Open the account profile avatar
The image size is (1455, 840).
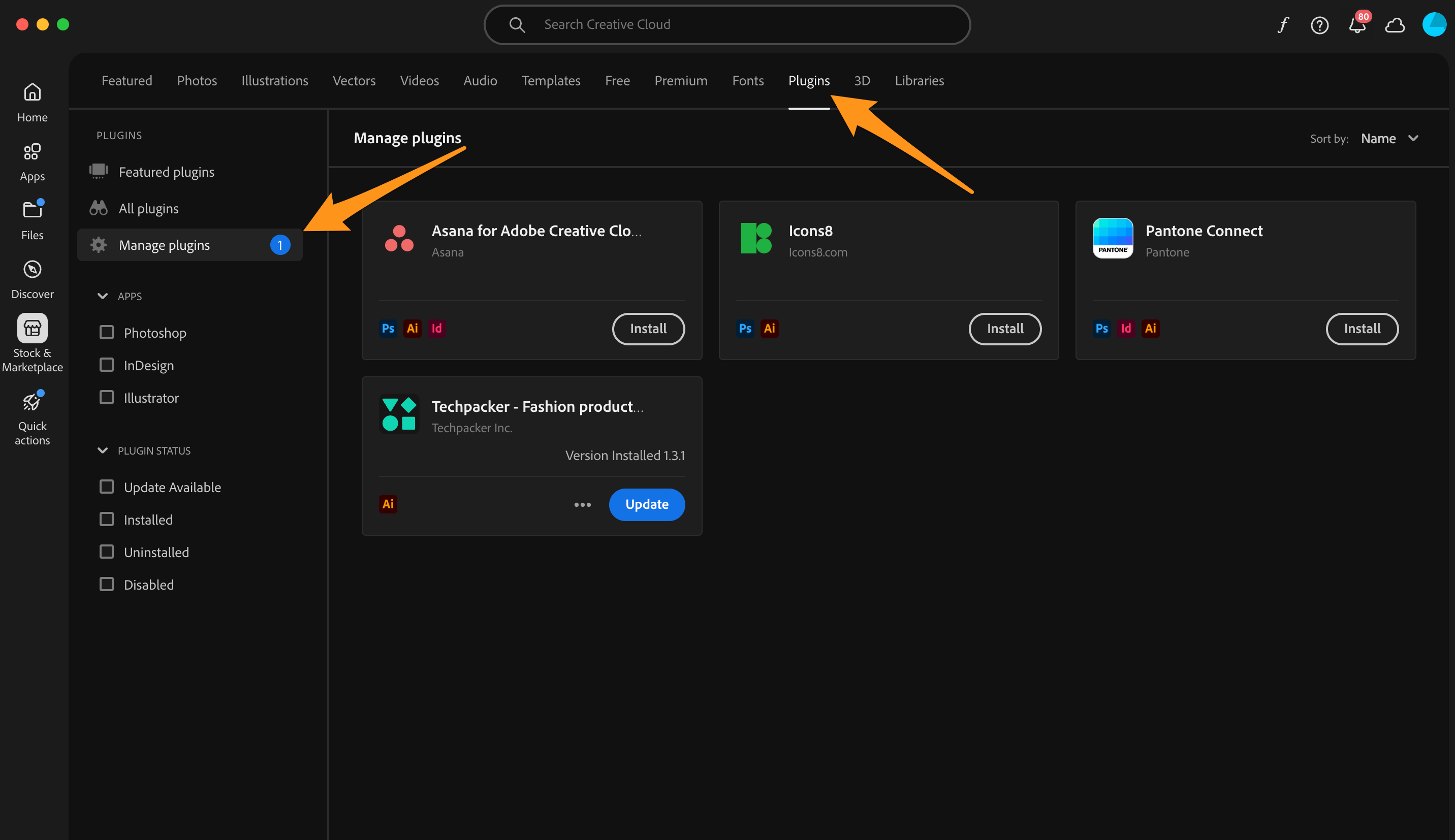click(1434, 25)
